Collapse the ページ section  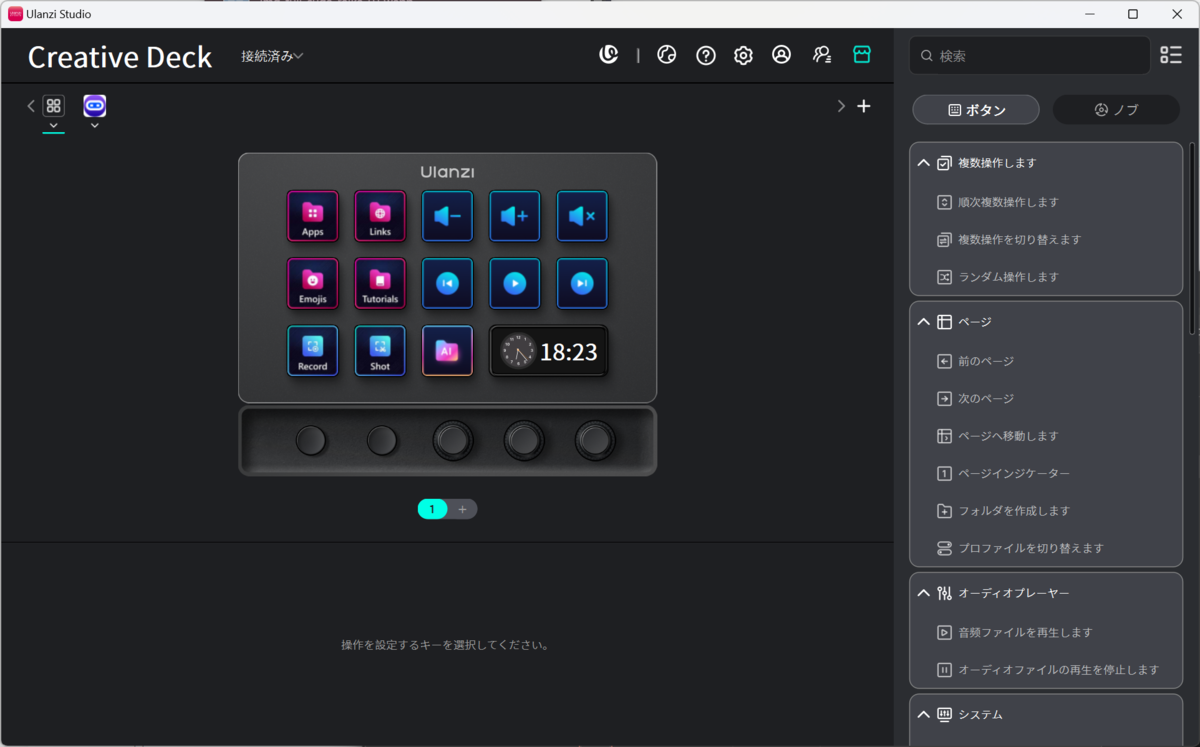coord(924,322)
